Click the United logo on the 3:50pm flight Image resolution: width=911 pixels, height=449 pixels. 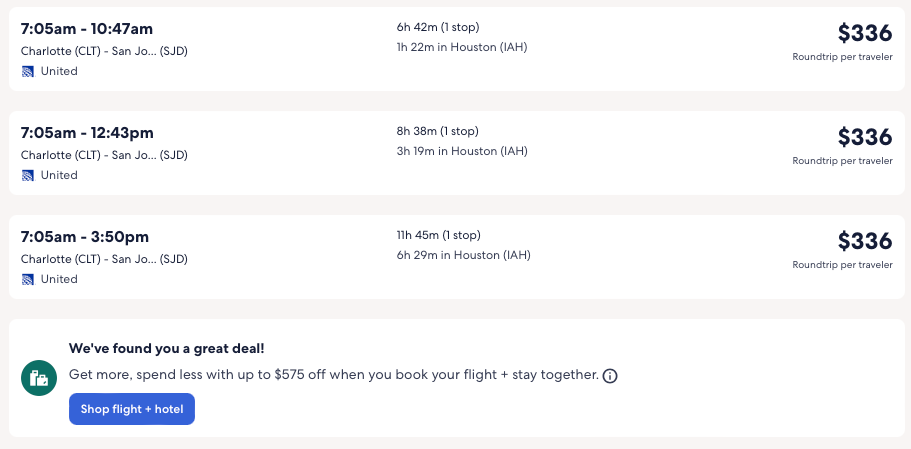coord(28,279)
